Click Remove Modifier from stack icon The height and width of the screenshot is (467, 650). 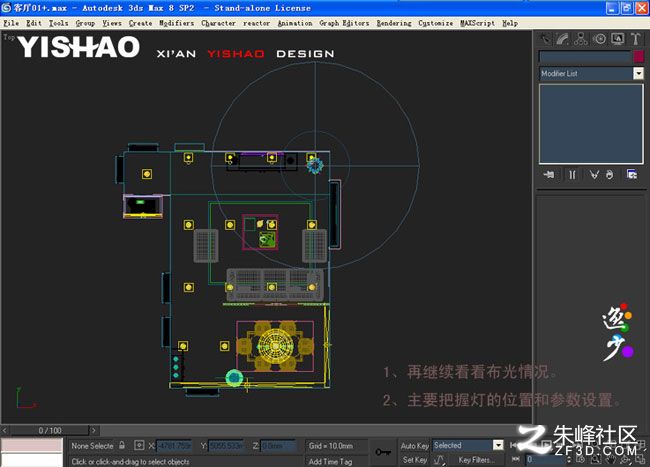[609, 174]
